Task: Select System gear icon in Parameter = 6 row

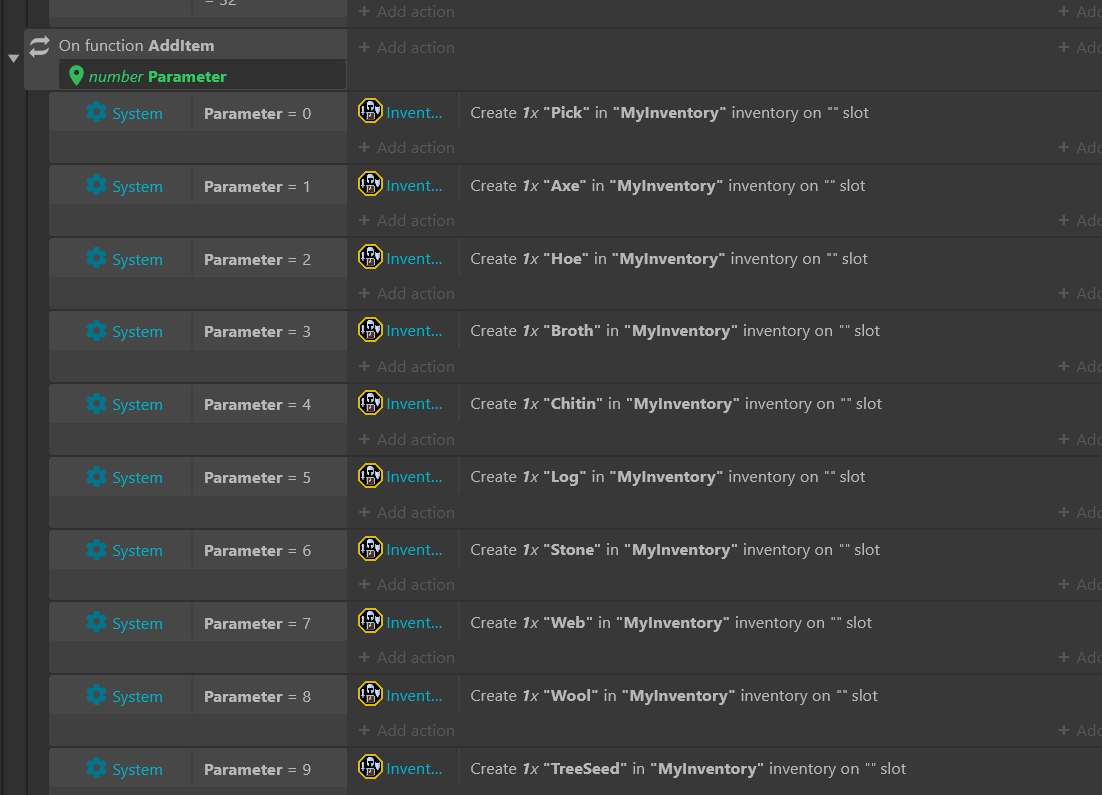Action: click(x=96, y=550)
